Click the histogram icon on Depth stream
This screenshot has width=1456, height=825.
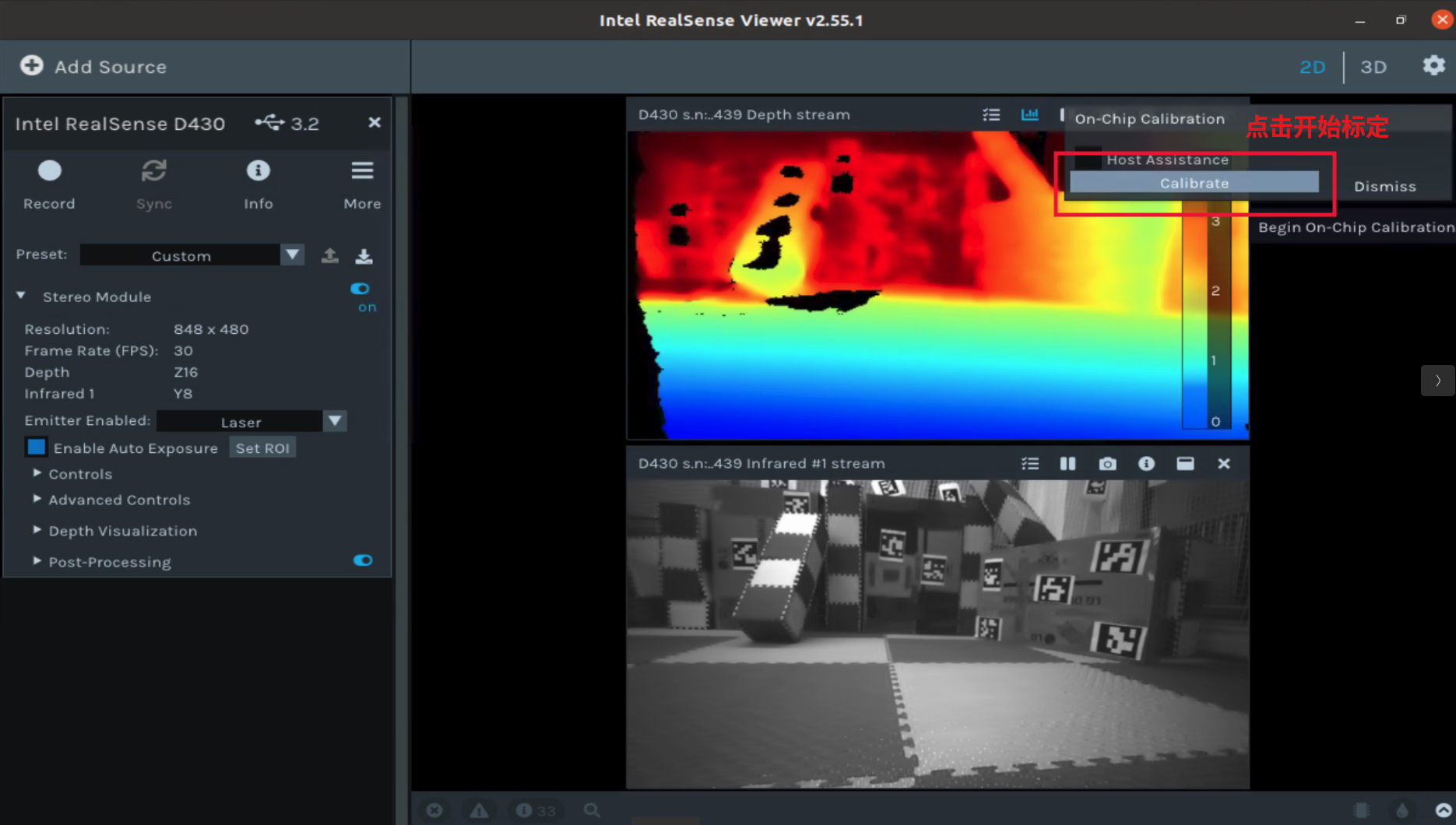pyautogui.click(x=1029, y=114)
